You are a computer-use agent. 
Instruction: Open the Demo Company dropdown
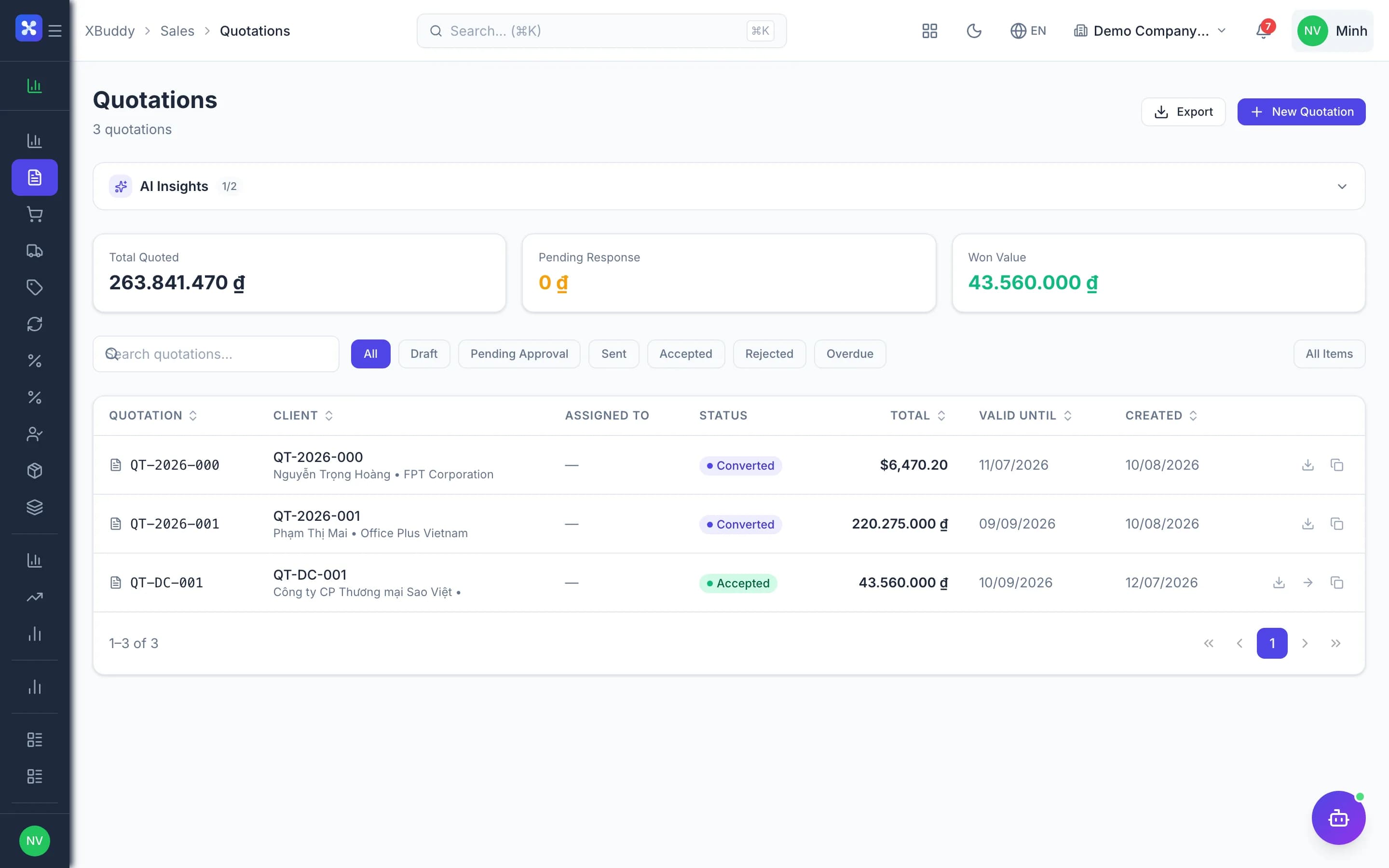point(1150,31)
